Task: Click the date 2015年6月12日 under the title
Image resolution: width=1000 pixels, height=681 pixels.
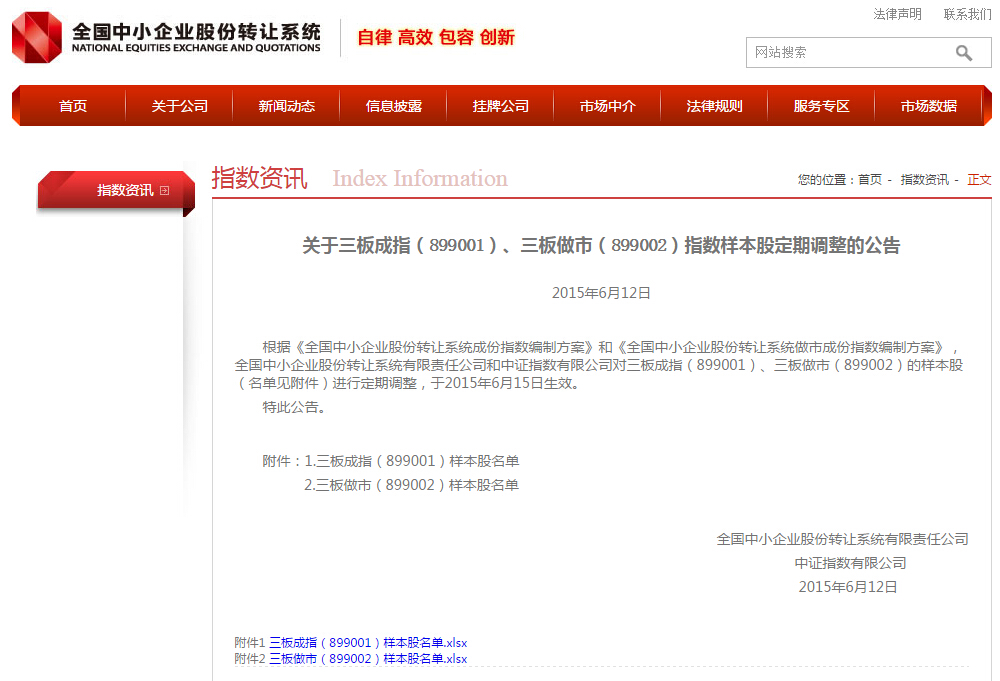Action: point(601,293)
